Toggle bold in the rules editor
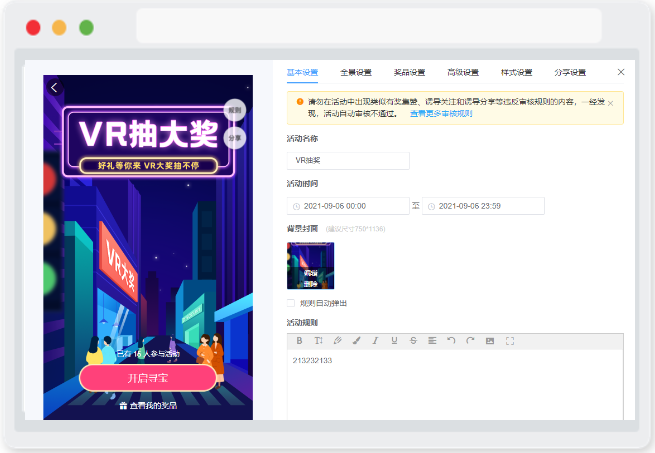 tap(299, 341)
